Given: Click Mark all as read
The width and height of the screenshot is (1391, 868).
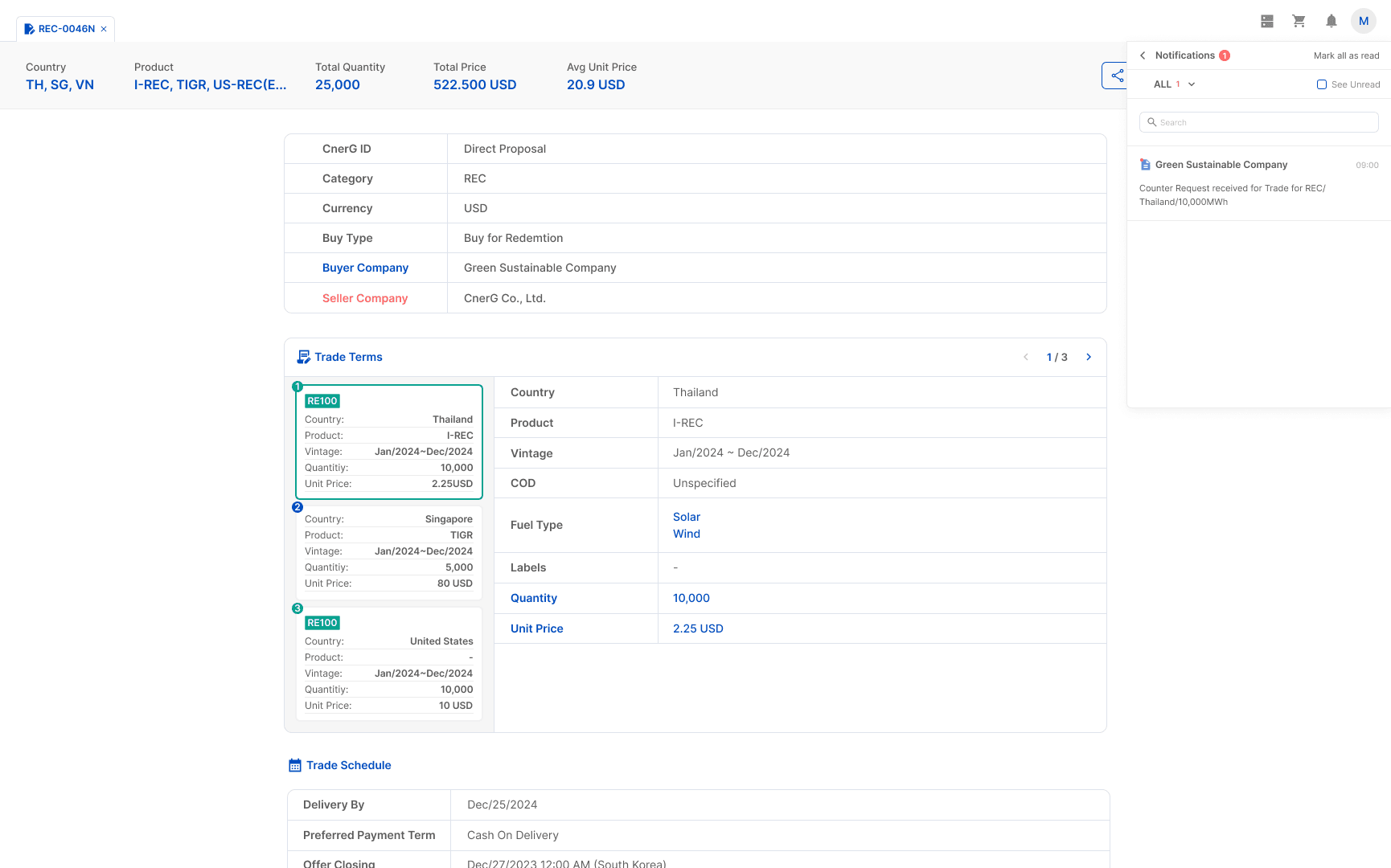Looking at the screenshot, I should click(1347, 55).
